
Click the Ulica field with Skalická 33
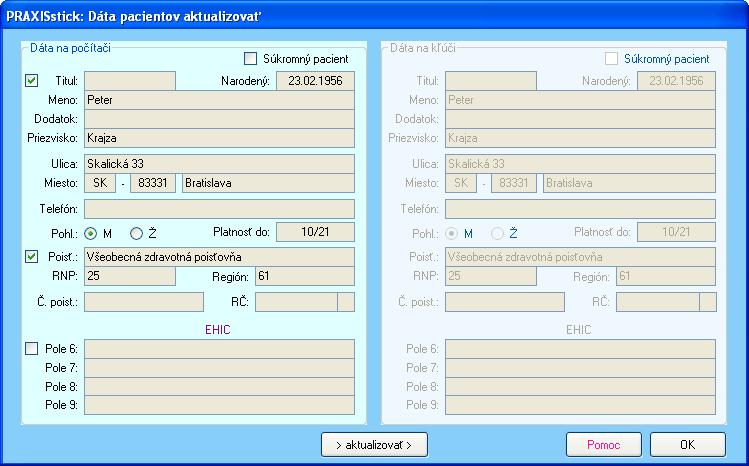click(219, 164)
